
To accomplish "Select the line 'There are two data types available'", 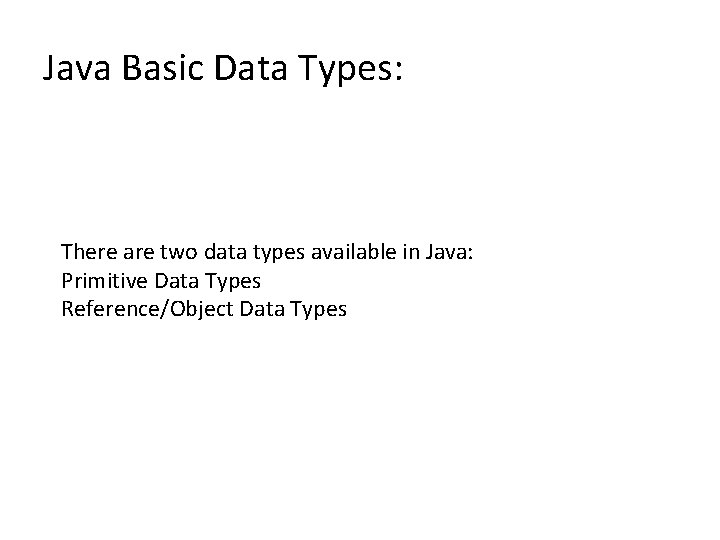I will coord(267,252).
